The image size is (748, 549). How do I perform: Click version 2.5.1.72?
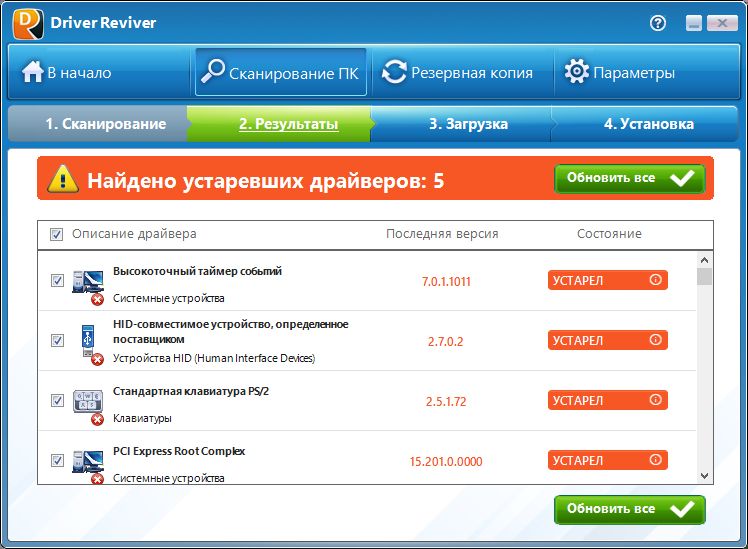pyautogui.click(x=446, y=402)
